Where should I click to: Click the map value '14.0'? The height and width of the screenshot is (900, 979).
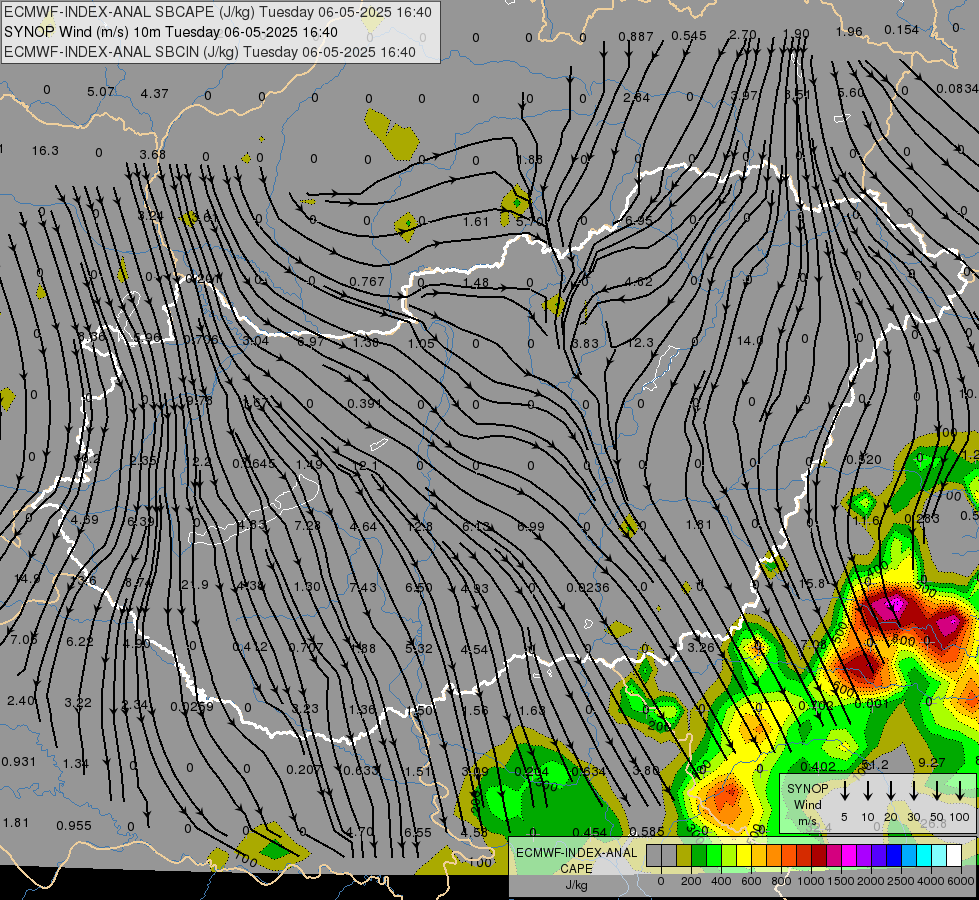click(x=749, y=340)
